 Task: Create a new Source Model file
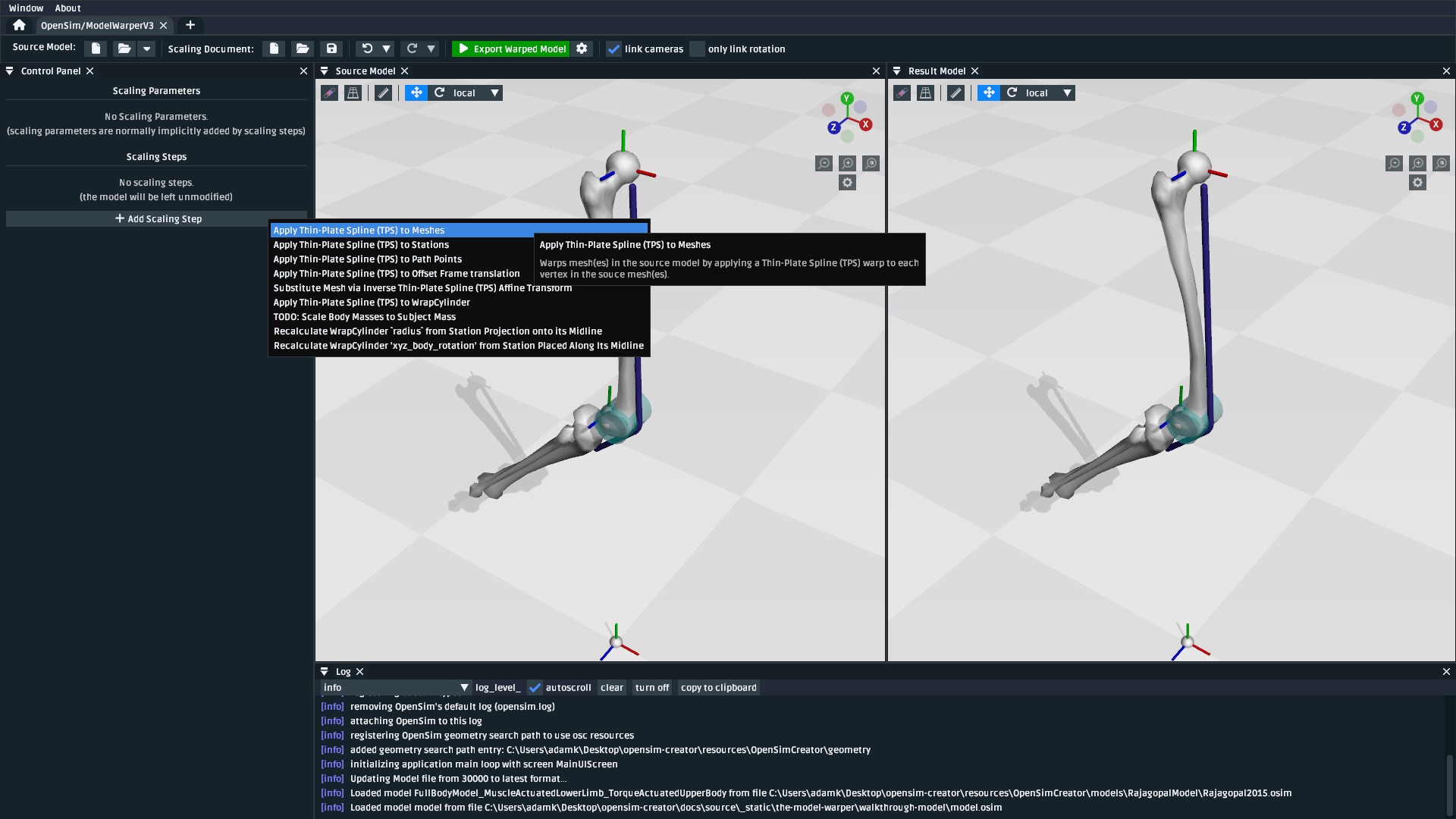[x=96, y=49]
